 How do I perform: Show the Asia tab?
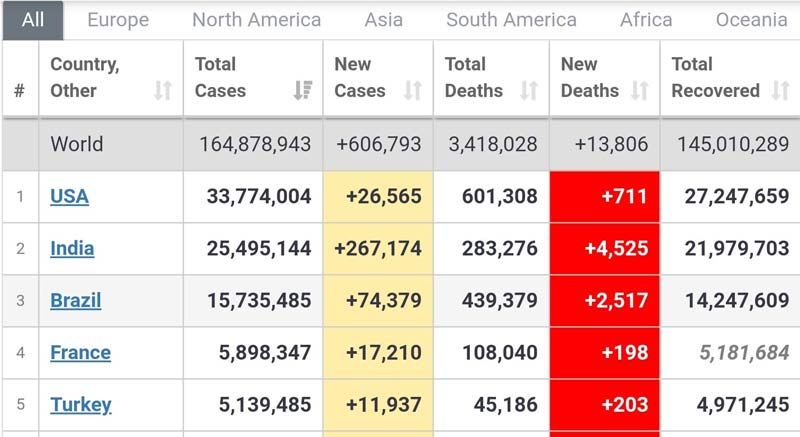(x=384, y=20)
